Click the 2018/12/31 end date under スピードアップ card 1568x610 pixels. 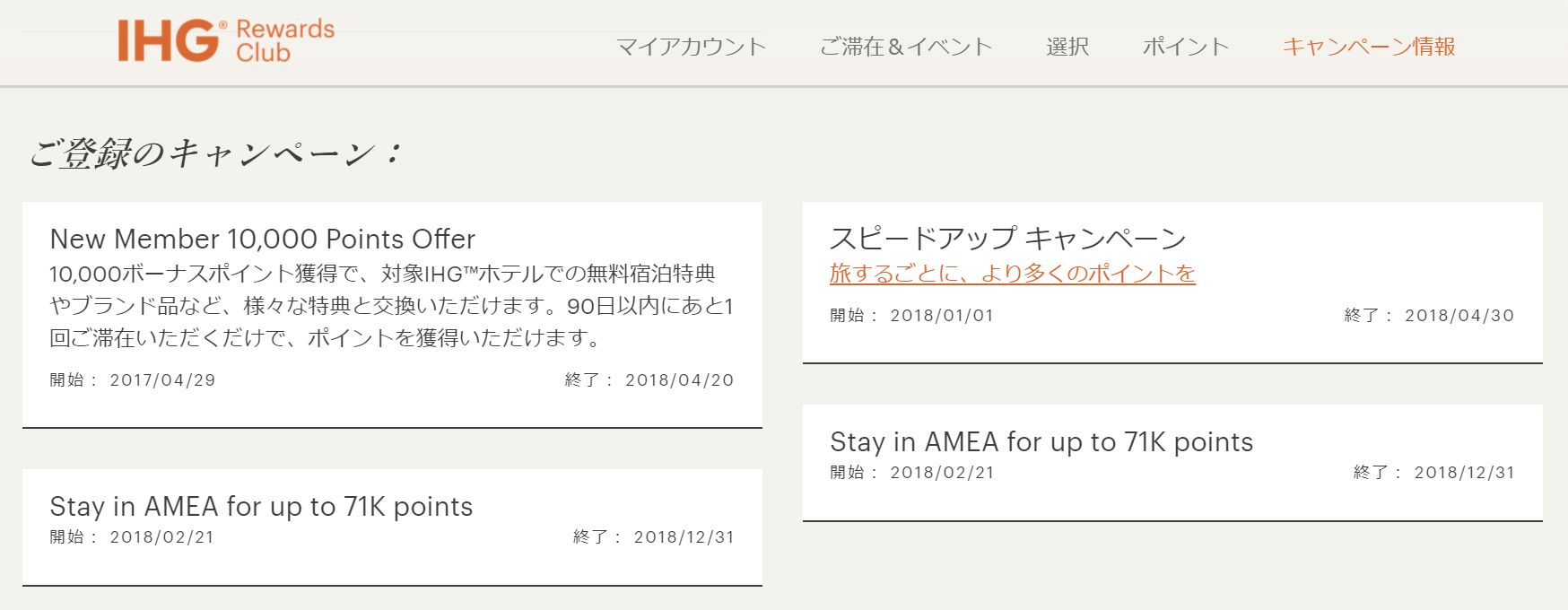tap(1464, 473)
